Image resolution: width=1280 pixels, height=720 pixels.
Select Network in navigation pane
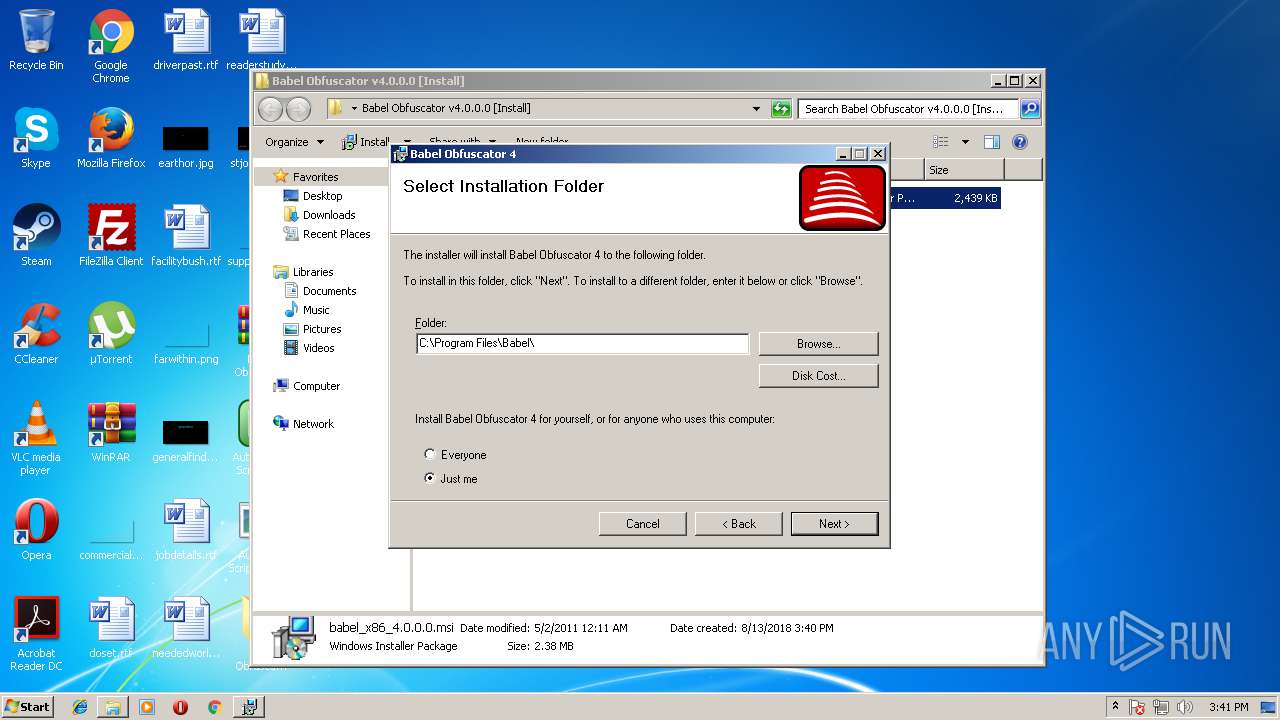[x=313, y=424]
